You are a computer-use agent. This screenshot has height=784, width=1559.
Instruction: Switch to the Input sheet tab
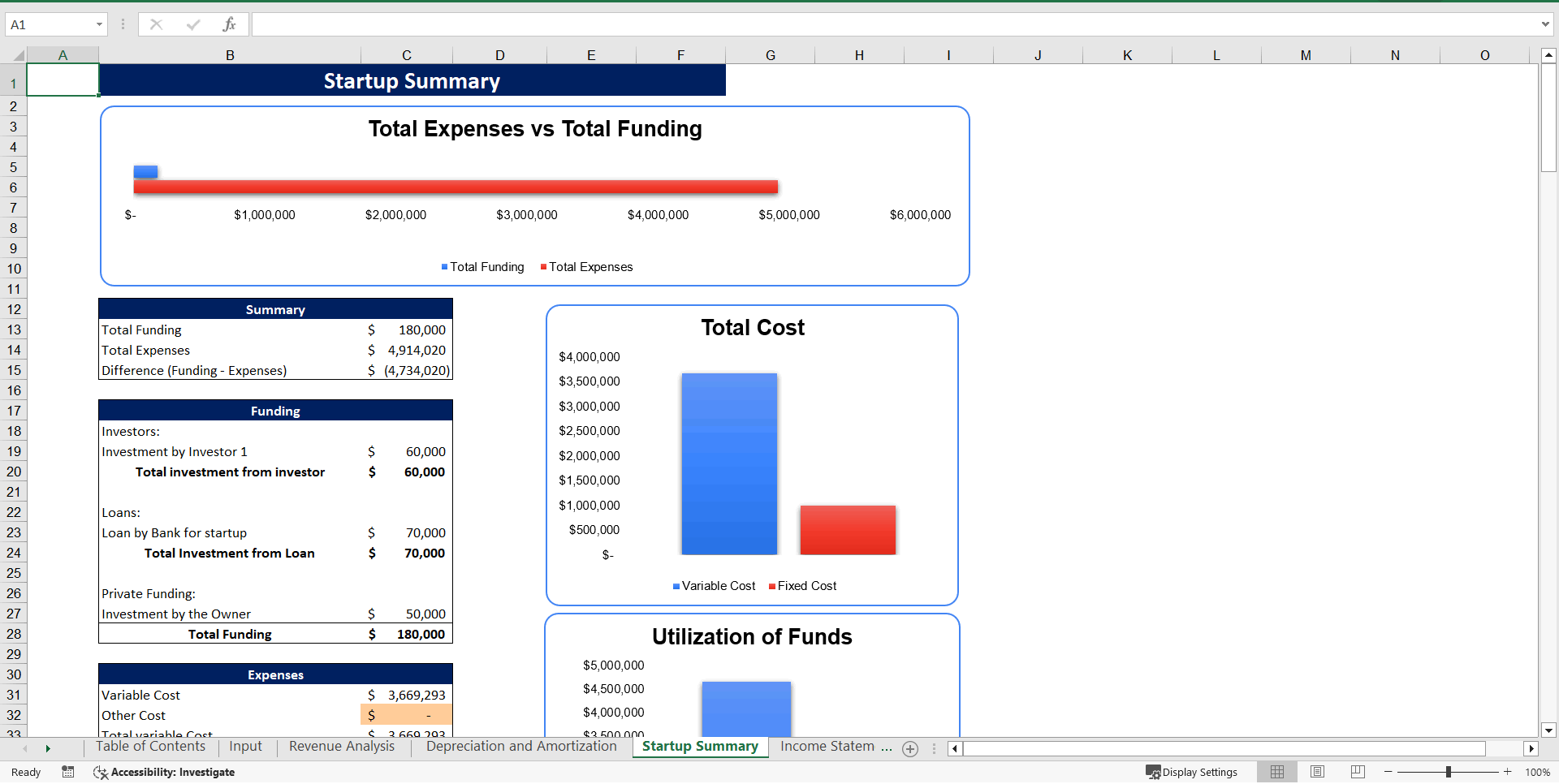pyautogui.click(x=245, y=747)
